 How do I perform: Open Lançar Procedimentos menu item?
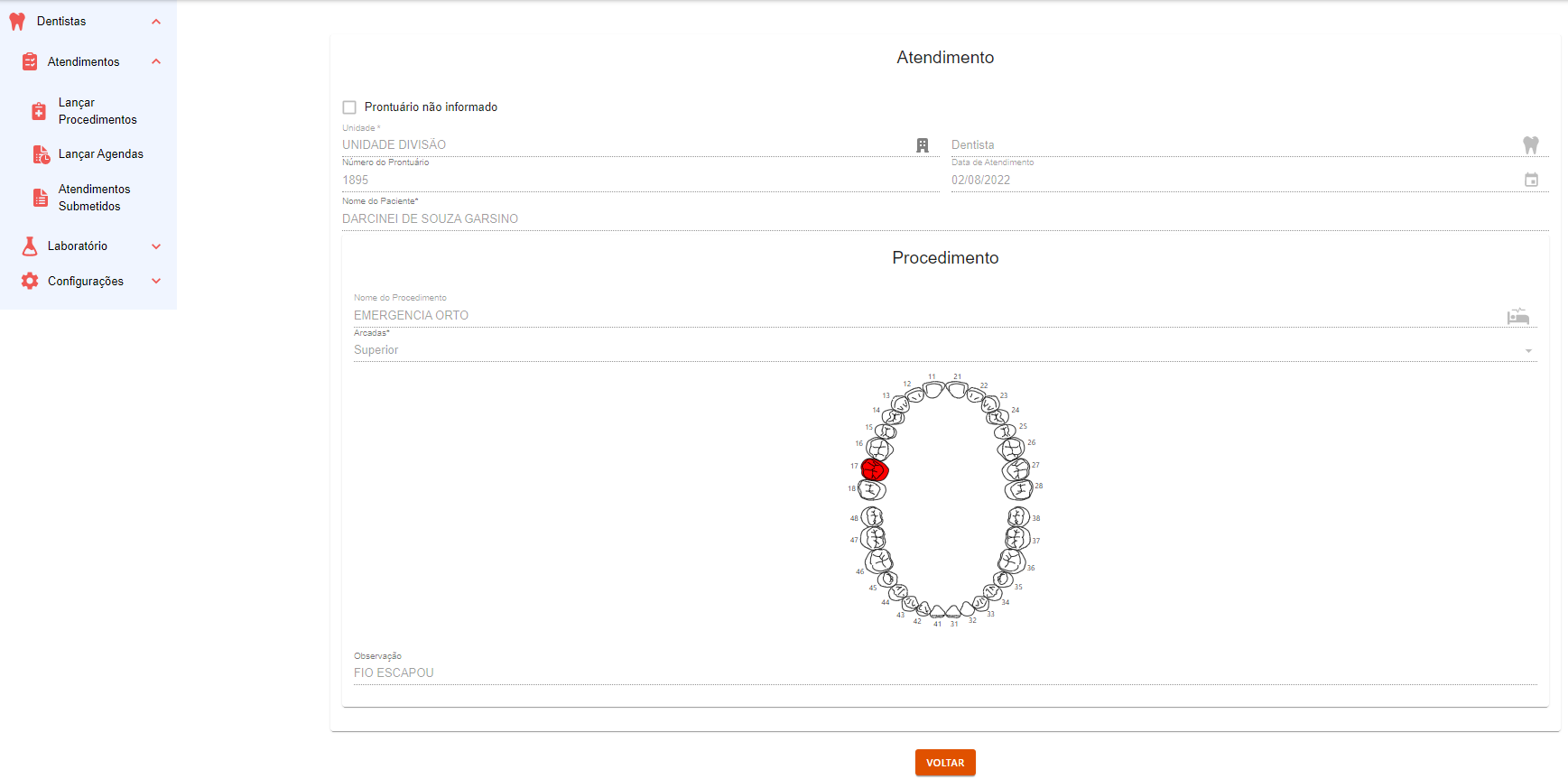(97, 111)
